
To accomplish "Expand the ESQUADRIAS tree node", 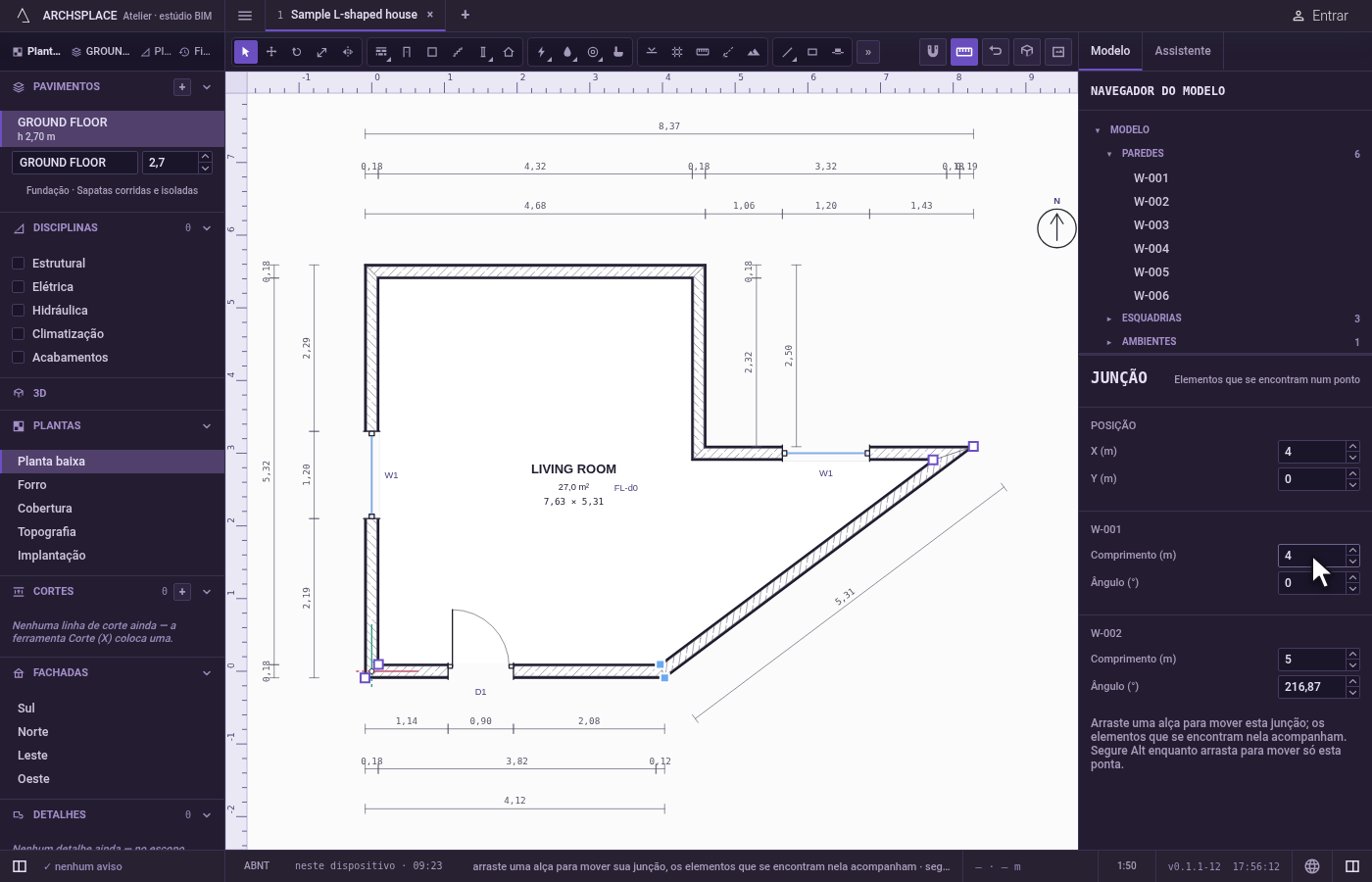I will [x=1109, y=318].
